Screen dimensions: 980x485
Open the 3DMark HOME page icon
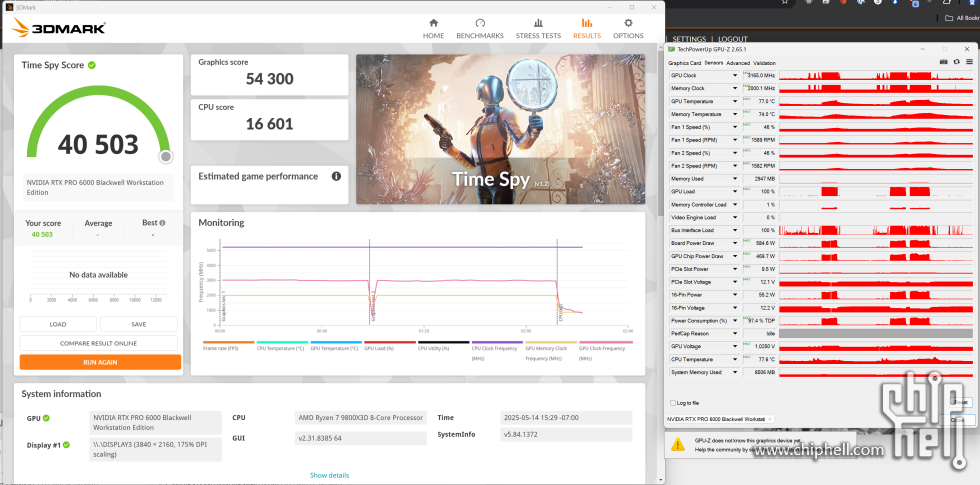tap(433, 23)
